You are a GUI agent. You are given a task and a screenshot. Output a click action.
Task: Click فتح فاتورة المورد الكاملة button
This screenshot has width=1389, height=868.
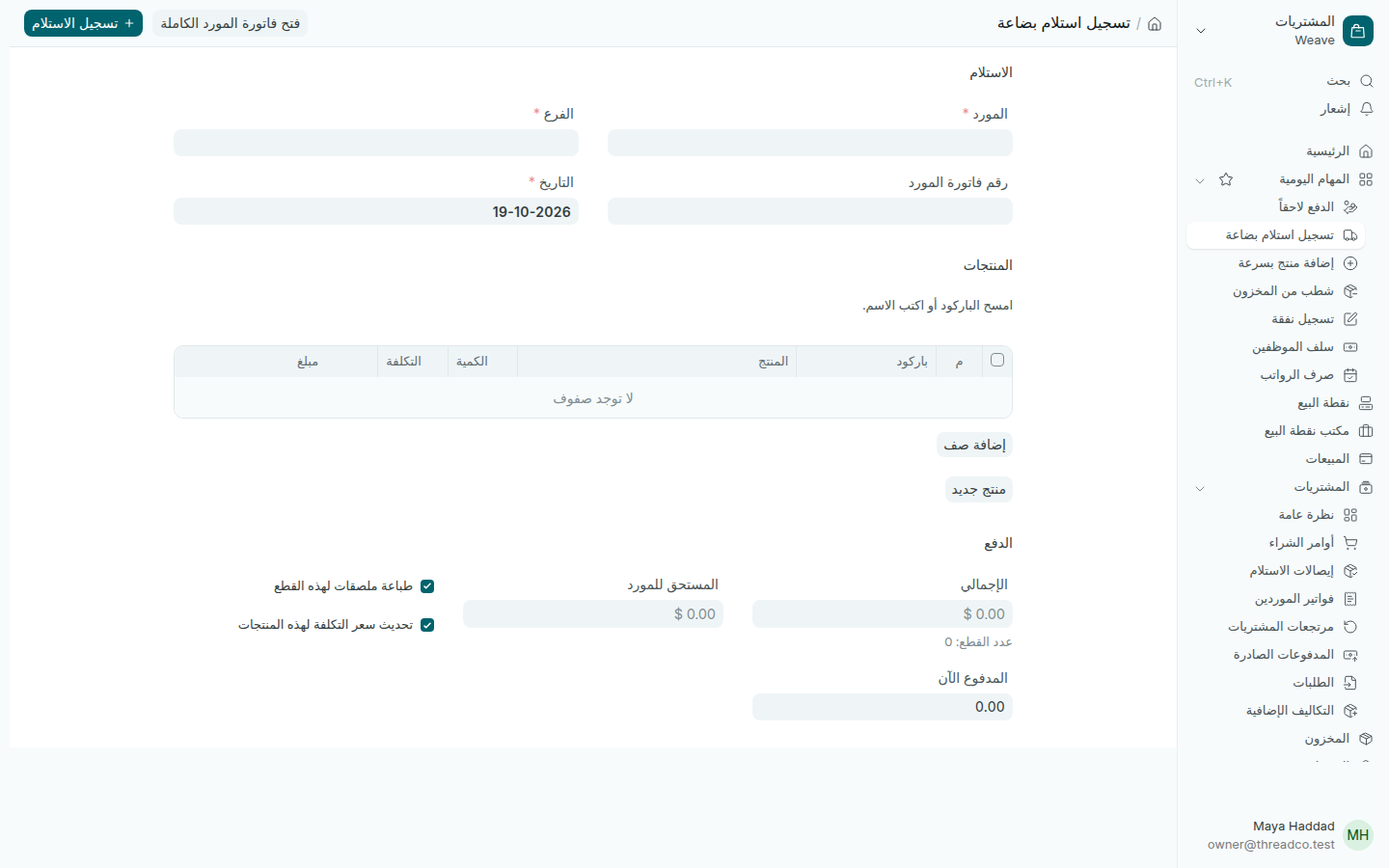click(x=230, y=23)
